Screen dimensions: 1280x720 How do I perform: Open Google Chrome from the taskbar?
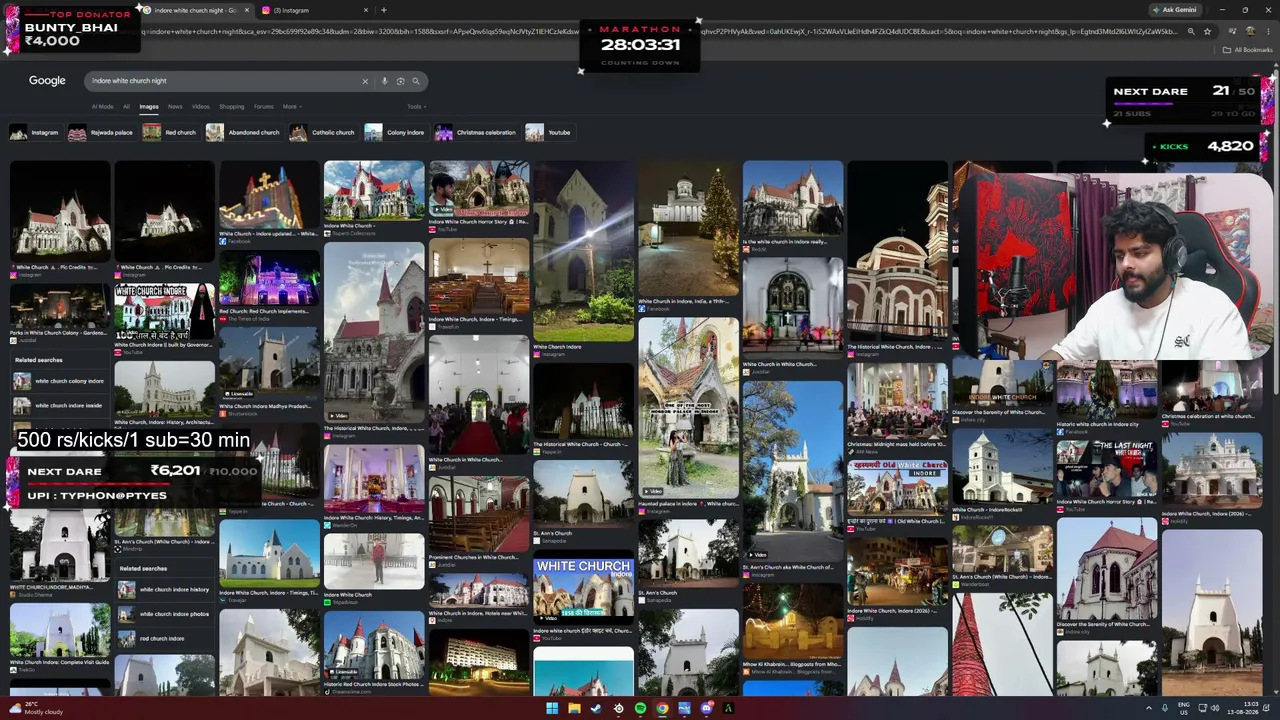click(x=662, y=709)
